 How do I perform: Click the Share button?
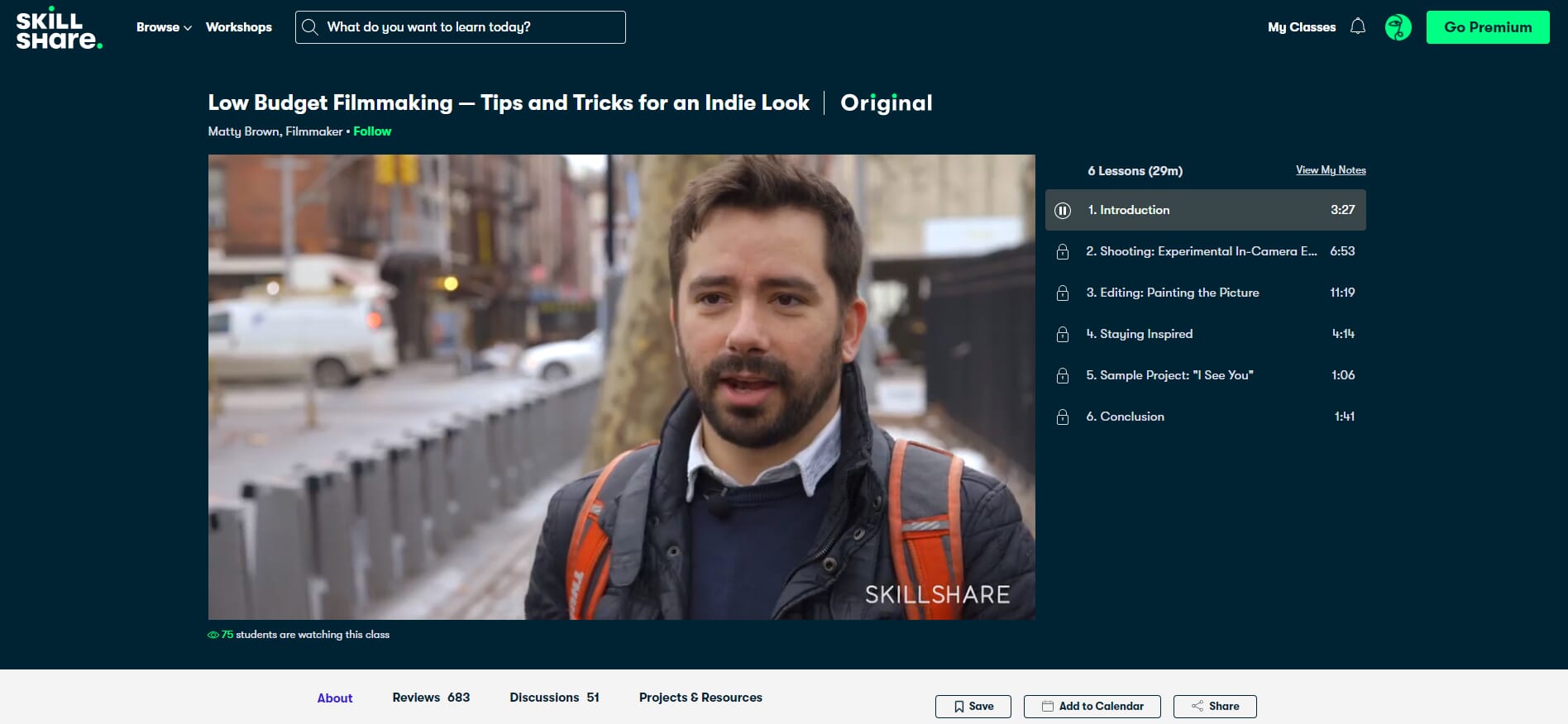(x=1215, y=707)
